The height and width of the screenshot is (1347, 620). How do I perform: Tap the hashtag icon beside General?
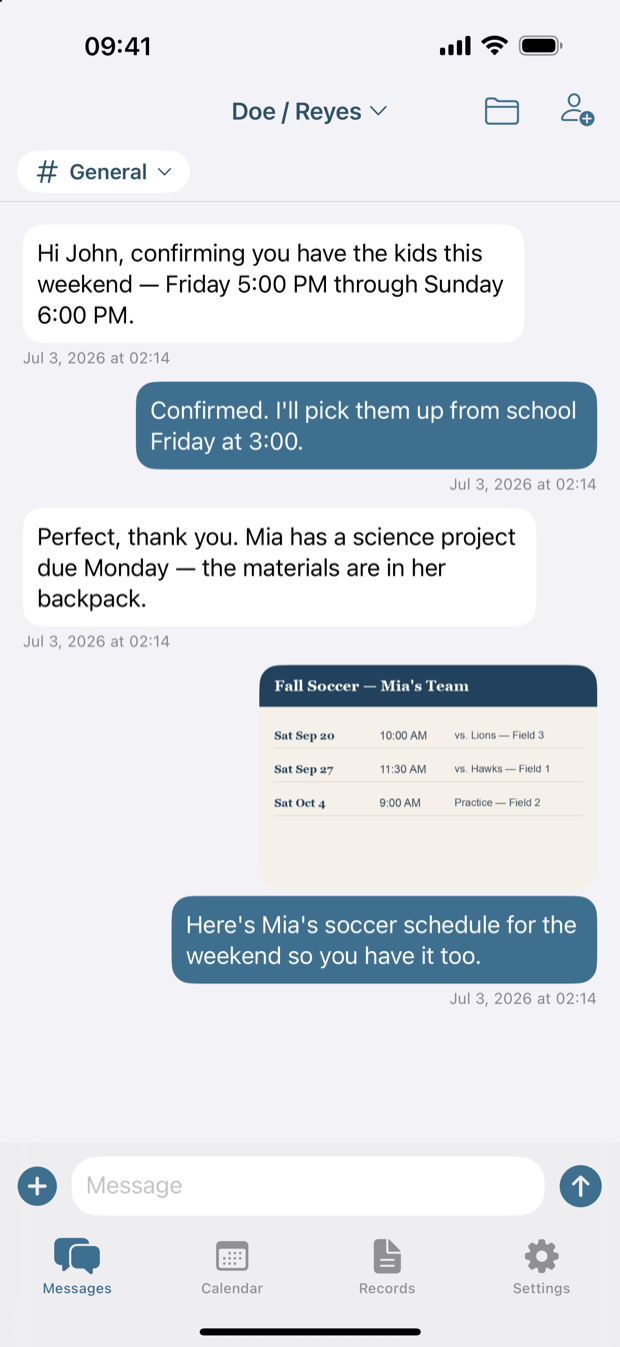47,172
